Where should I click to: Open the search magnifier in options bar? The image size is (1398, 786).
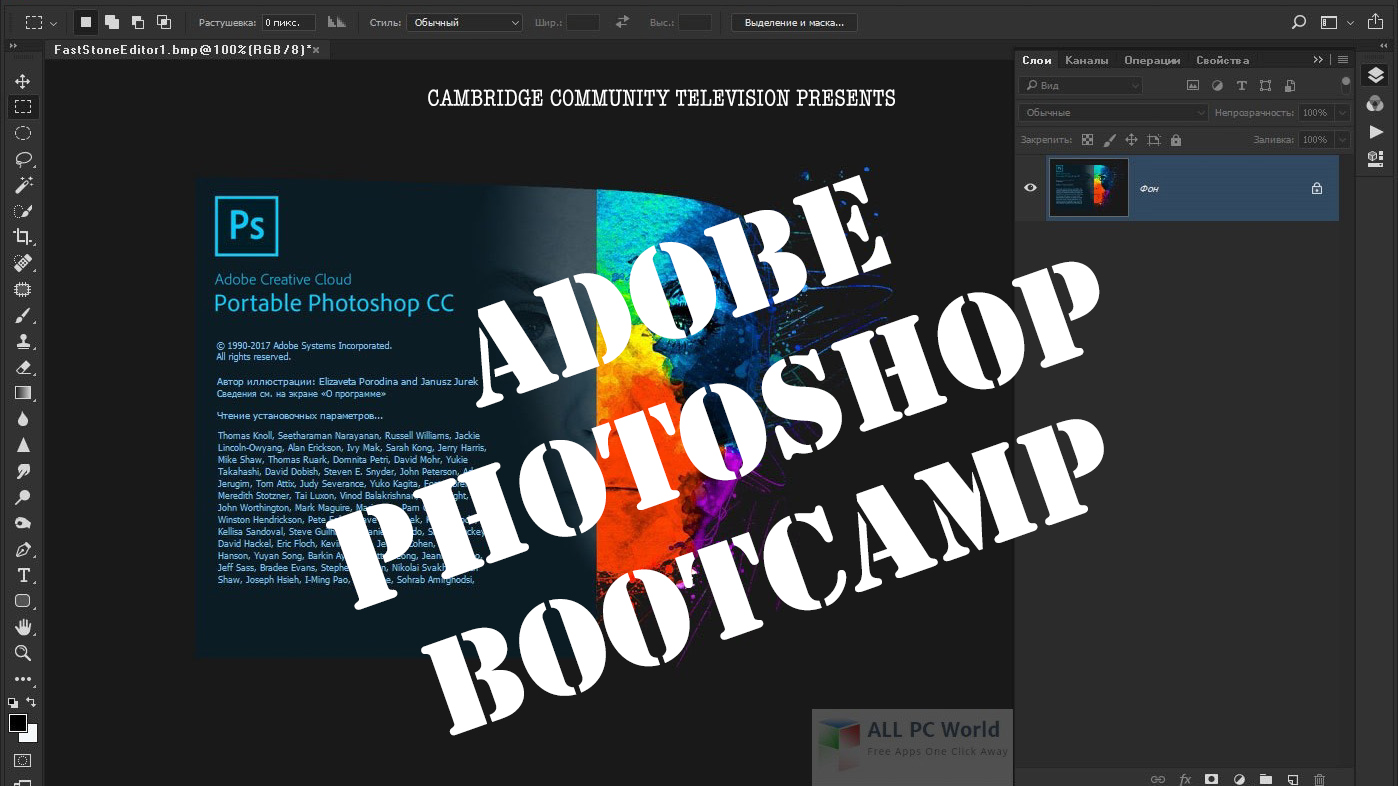coord(1298,22)
